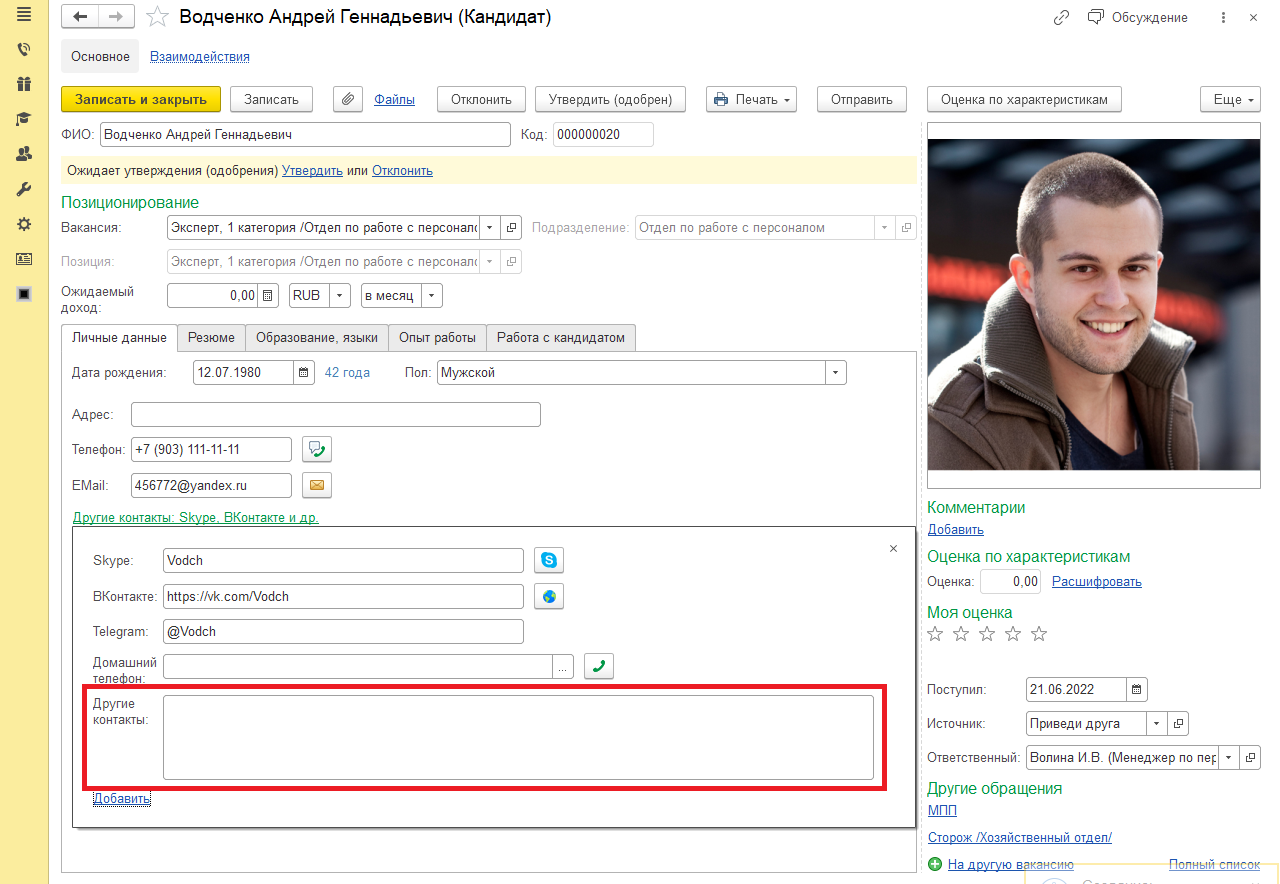Click Записать и закрыть button
The width and height of the screenshot is (1280, 884).
(x=140, y=99)
